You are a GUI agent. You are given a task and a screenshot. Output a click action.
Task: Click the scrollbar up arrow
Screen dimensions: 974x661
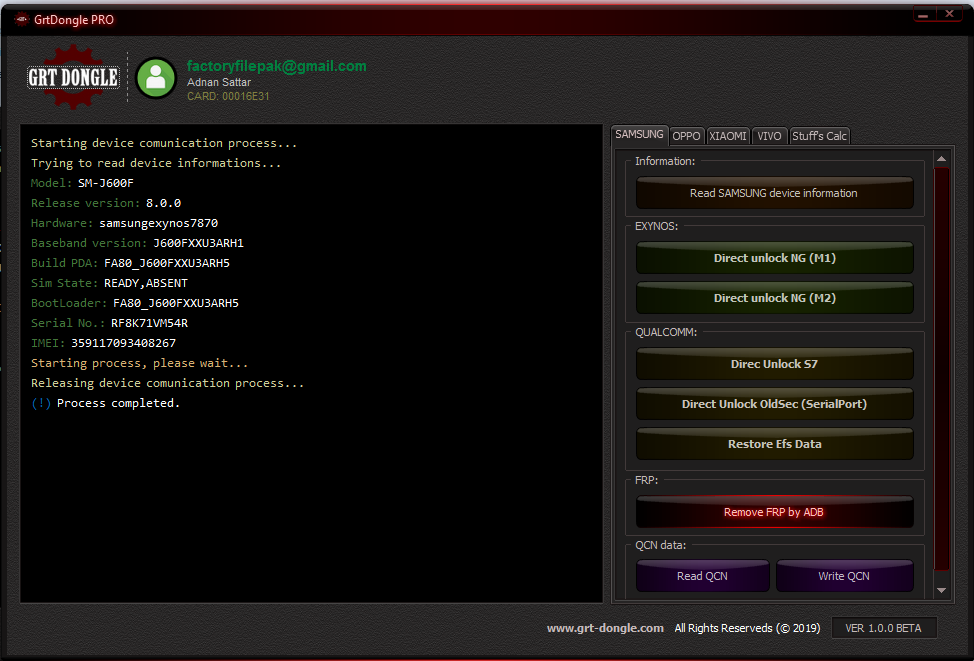pyautogui.click(x=942, y=159)
